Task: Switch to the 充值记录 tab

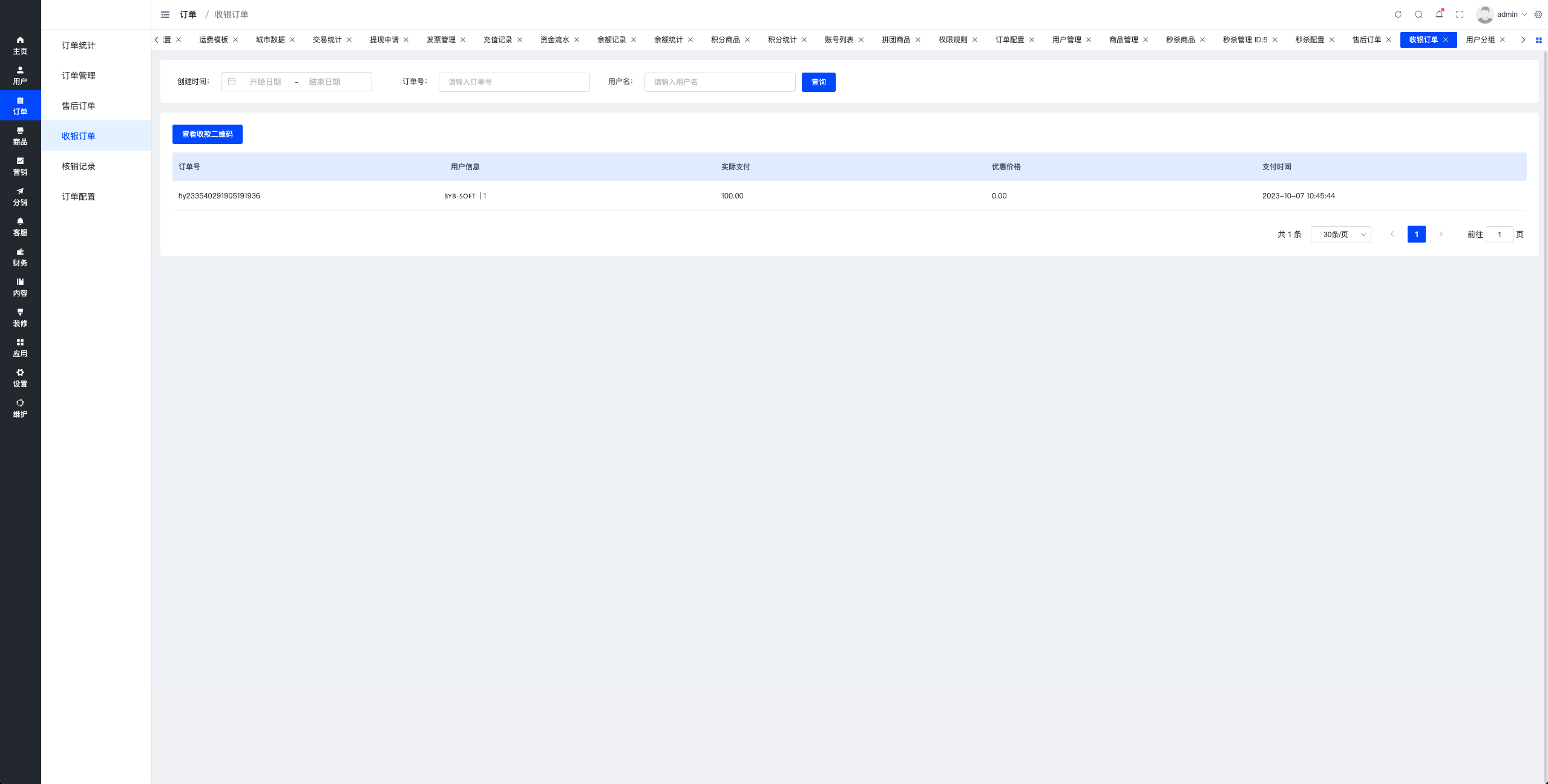Action: [497, 40]
